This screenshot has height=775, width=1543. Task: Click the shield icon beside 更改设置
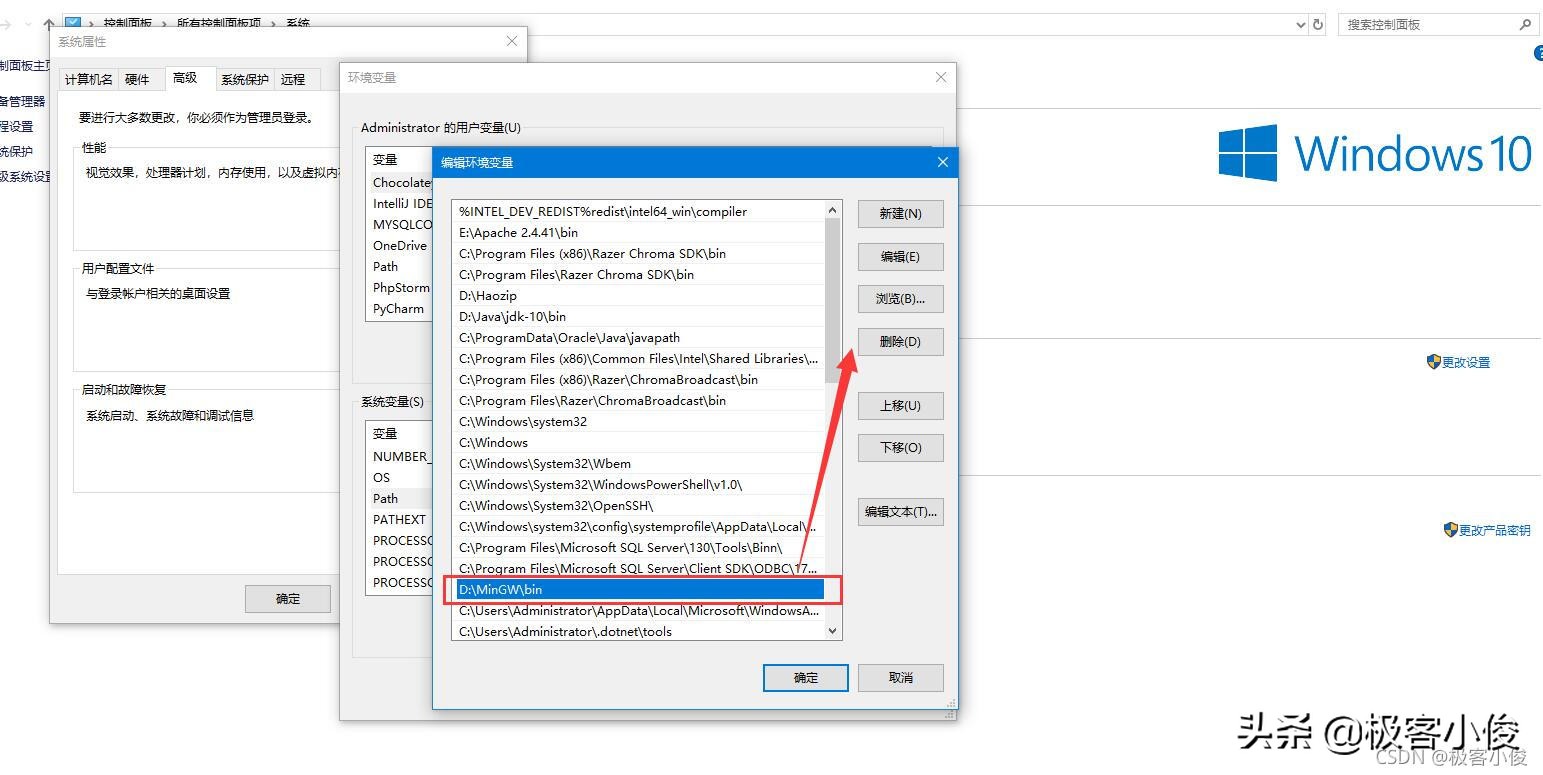coord(1433,362)
